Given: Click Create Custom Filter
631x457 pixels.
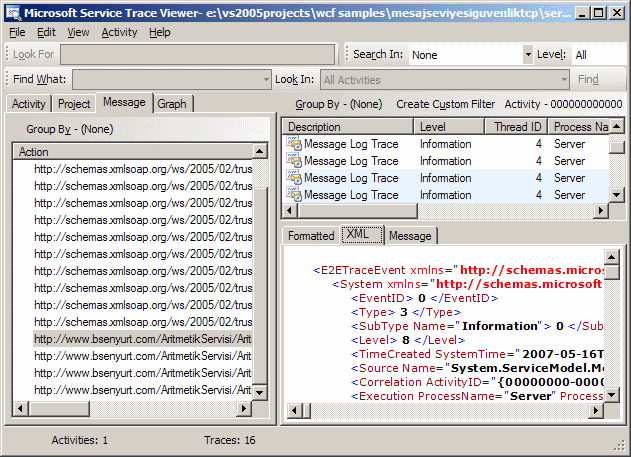Looking at the screenshot, I should [x=443, y=104].
